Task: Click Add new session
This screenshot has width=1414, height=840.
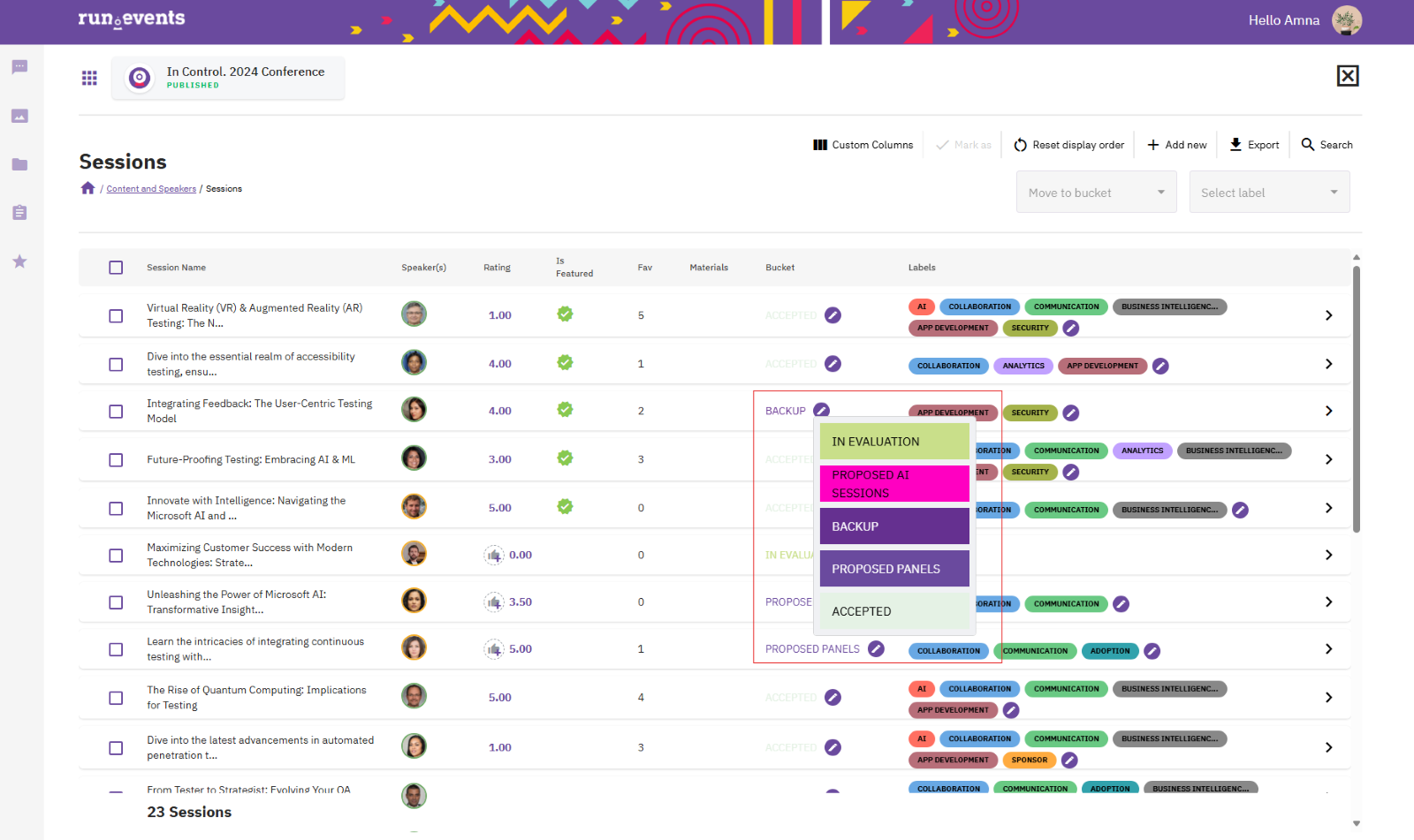Action: 1177,145
